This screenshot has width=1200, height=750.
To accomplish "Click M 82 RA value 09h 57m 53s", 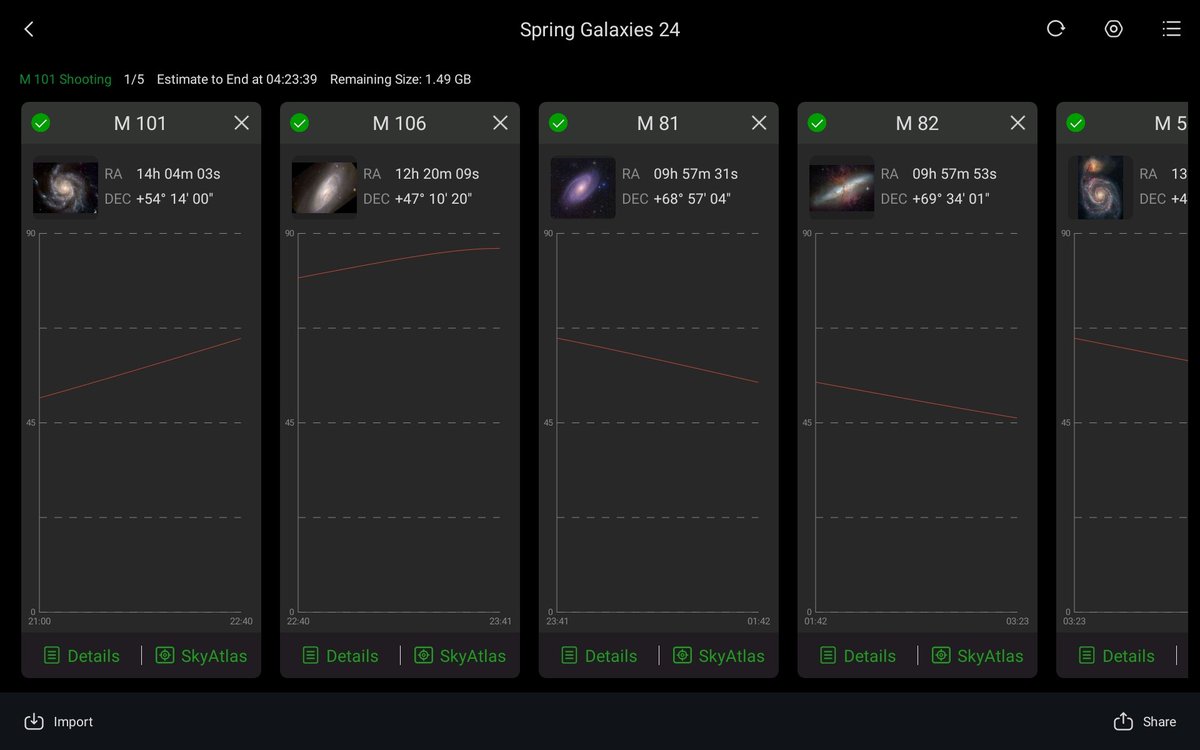I will coord(955,174).
